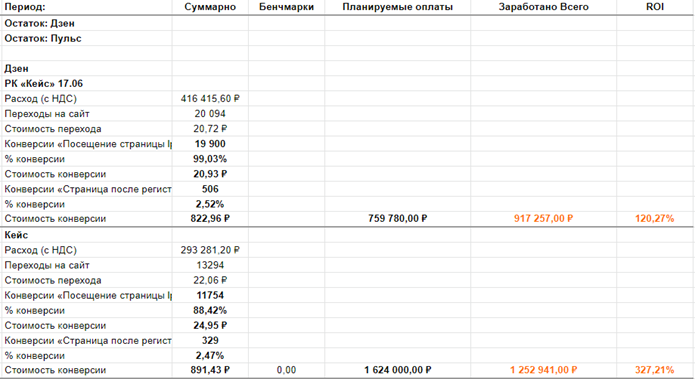
Task: Click the 'Остаток: Пульс' row label
Action: point(43,39)
